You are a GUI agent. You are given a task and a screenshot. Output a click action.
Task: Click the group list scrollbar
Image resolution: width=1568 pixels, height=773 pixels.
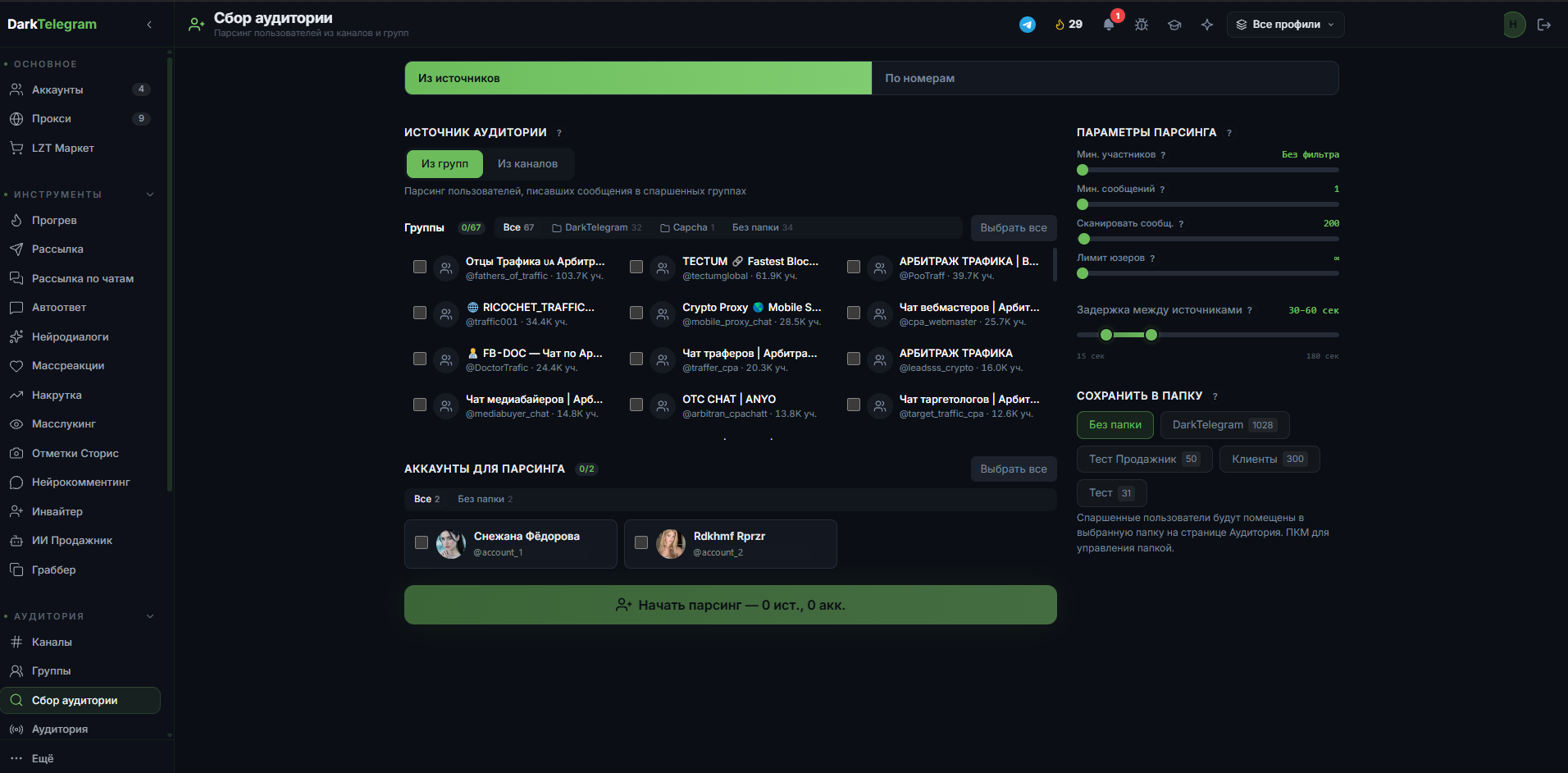click(x=1055, y=264)
